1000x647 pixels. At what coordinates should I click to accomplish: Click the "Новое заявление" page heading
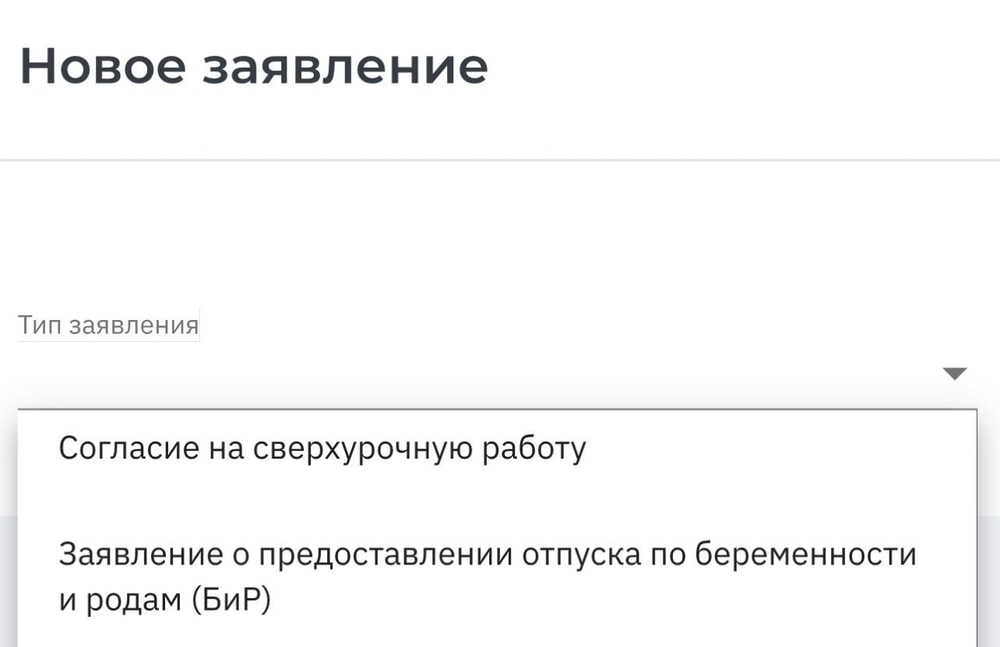click(x=254, y=67)
